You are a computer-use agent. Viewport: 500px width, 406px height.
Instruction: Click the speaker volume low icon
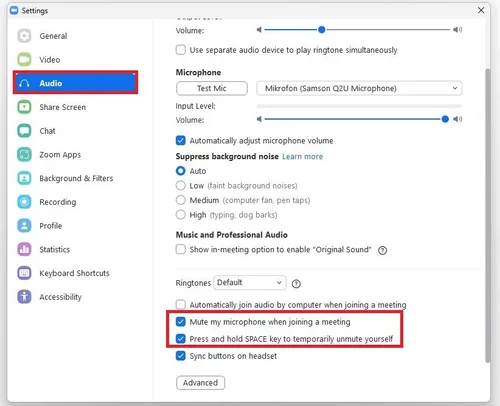(259, 30)
